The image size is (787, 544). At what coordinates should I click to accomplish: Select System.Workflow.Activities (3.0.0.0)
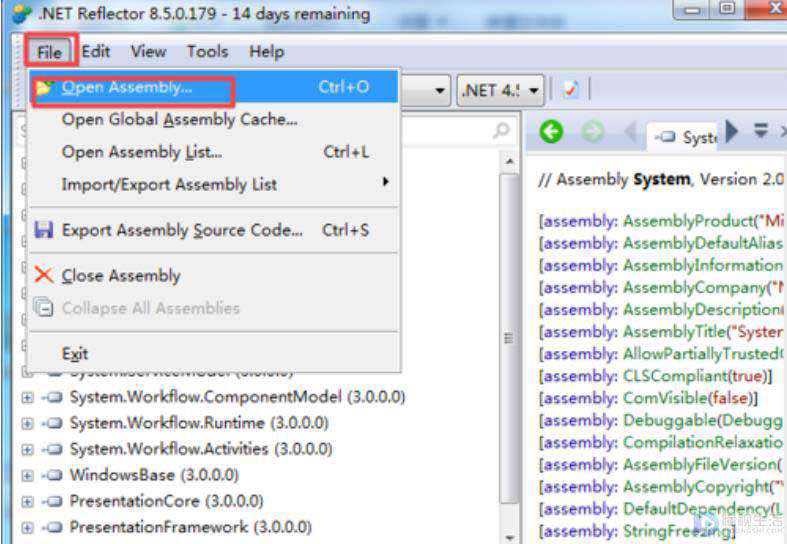pos(201,449)
